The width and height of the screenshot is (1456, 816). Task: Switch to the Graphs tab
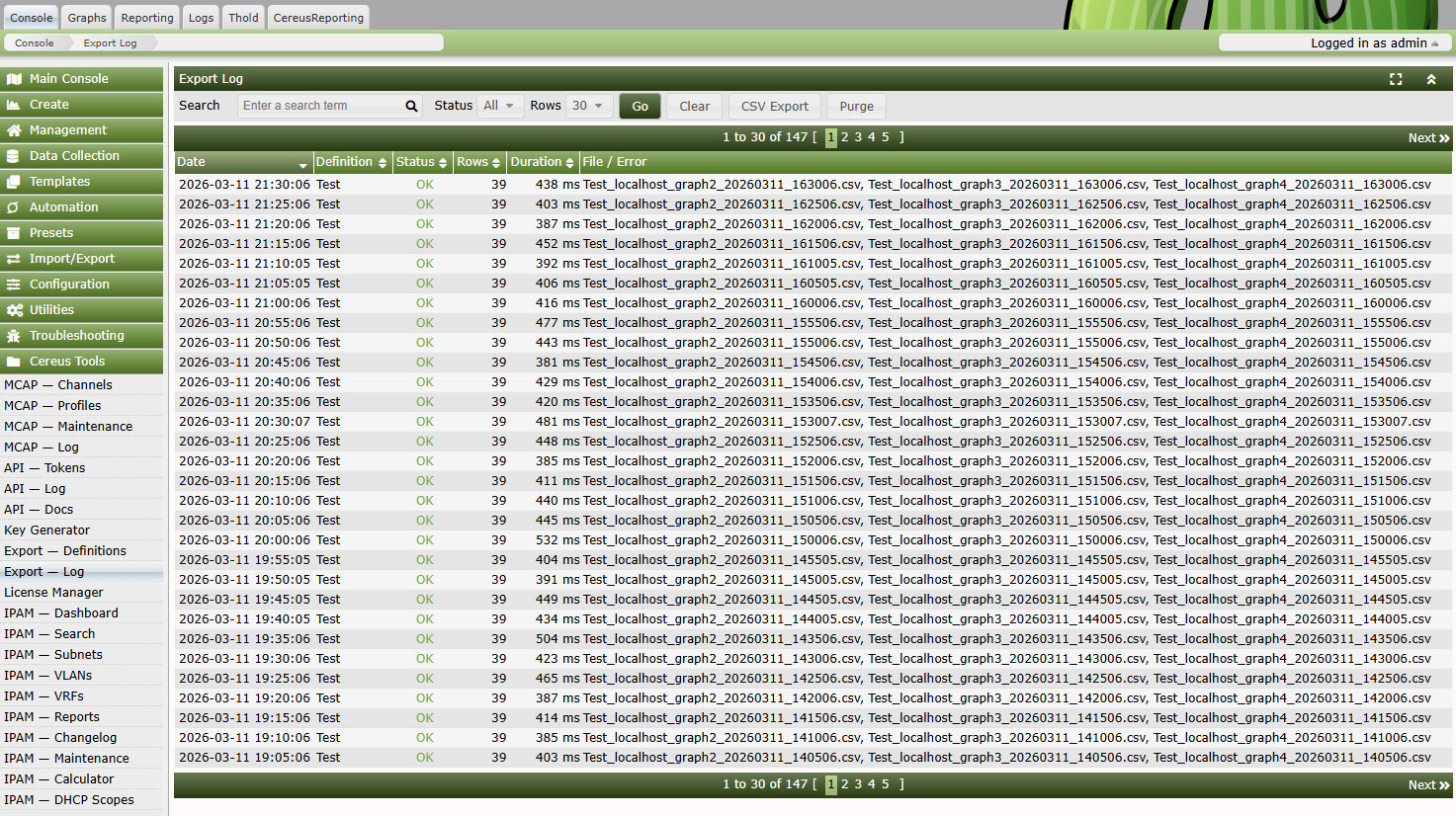pos(86,17)
